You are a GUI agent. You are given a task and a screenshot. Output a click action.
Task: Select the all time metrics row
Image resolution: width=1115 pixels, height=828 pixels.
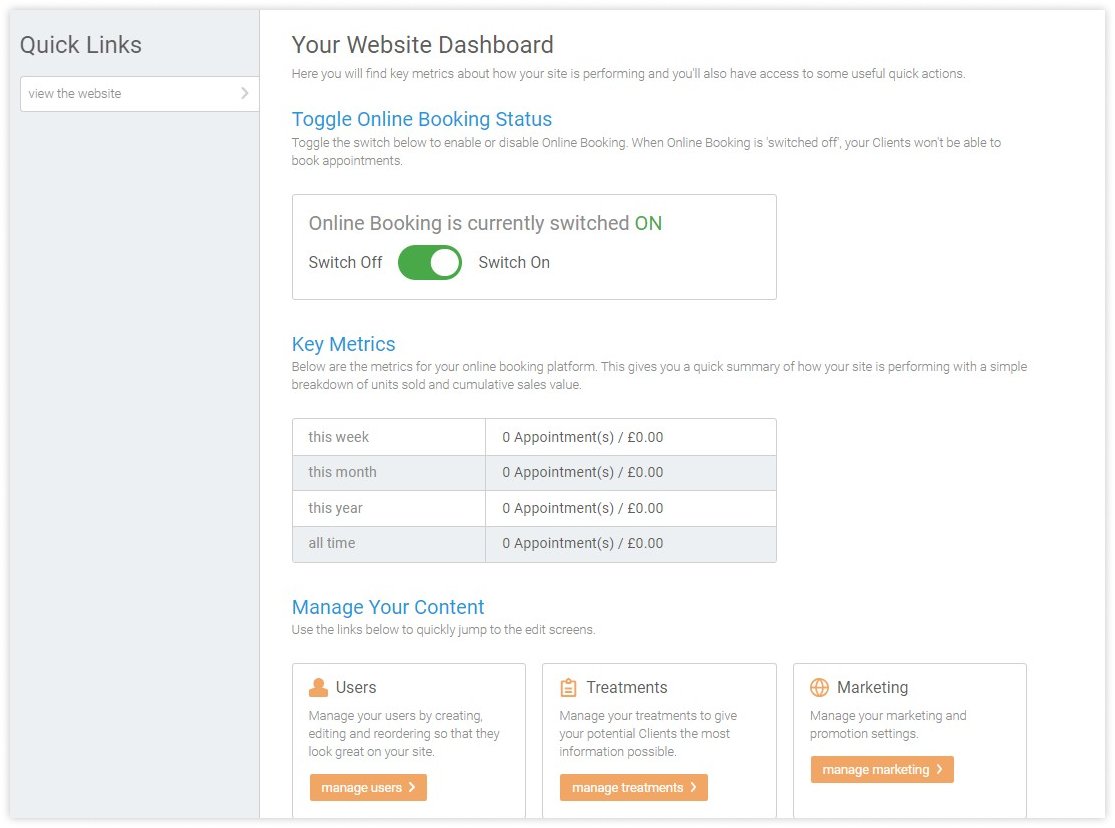tap(533, 543)
